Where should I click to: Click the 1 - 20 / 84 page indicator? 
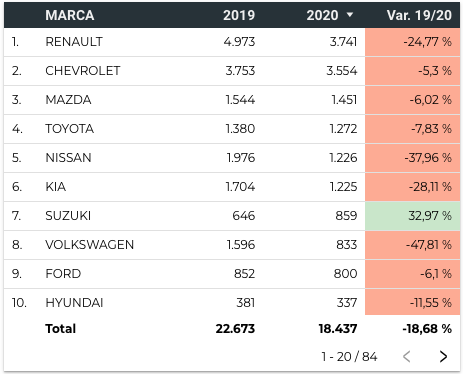click(x=349, y=357)
